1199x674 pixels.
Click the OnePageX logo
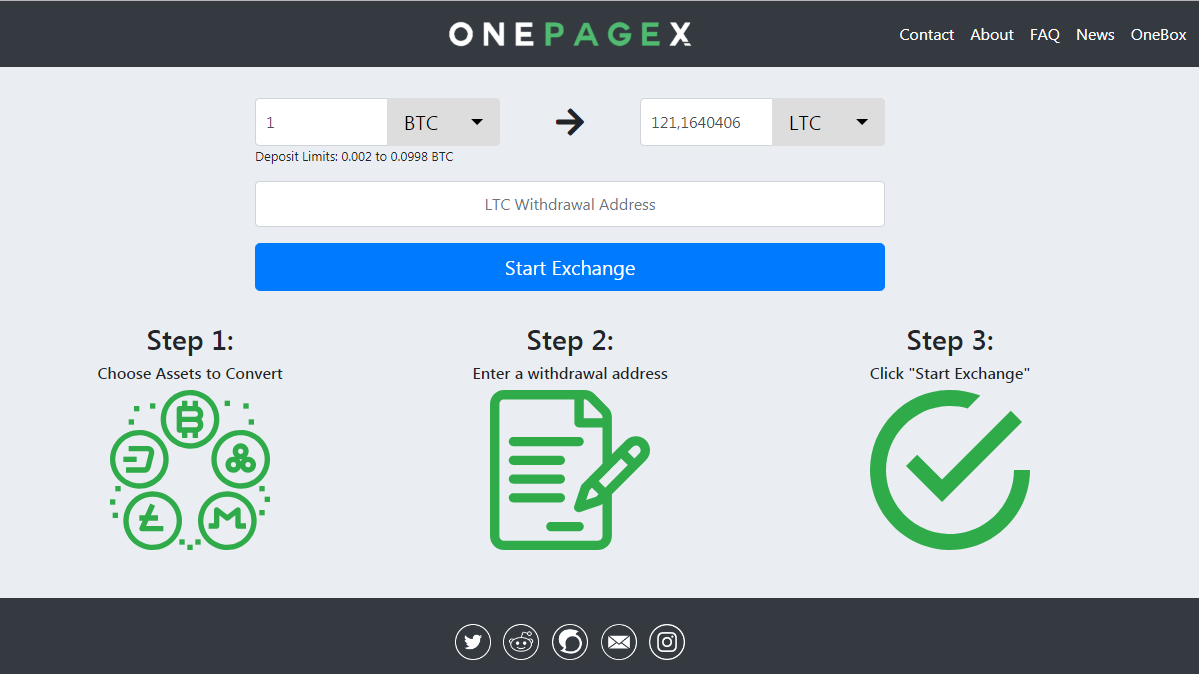coord(570,34)
